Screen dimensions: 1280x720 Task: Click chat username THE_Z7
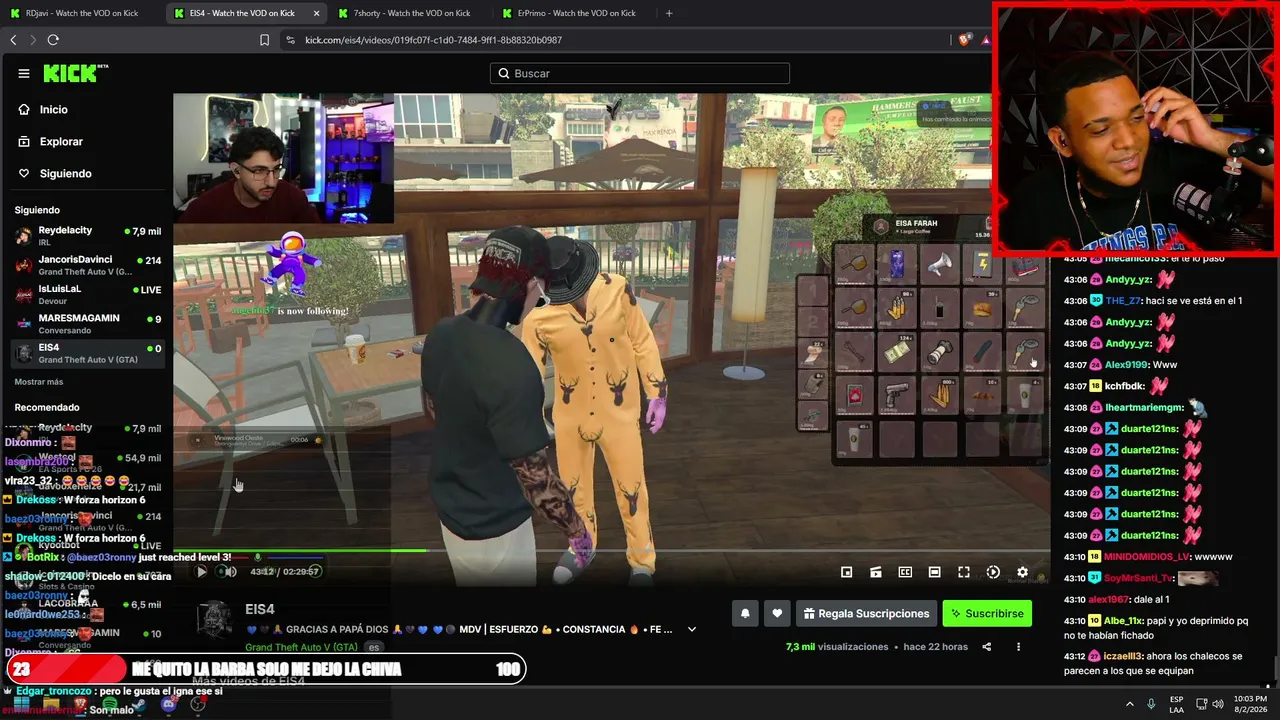point(1123,300)
